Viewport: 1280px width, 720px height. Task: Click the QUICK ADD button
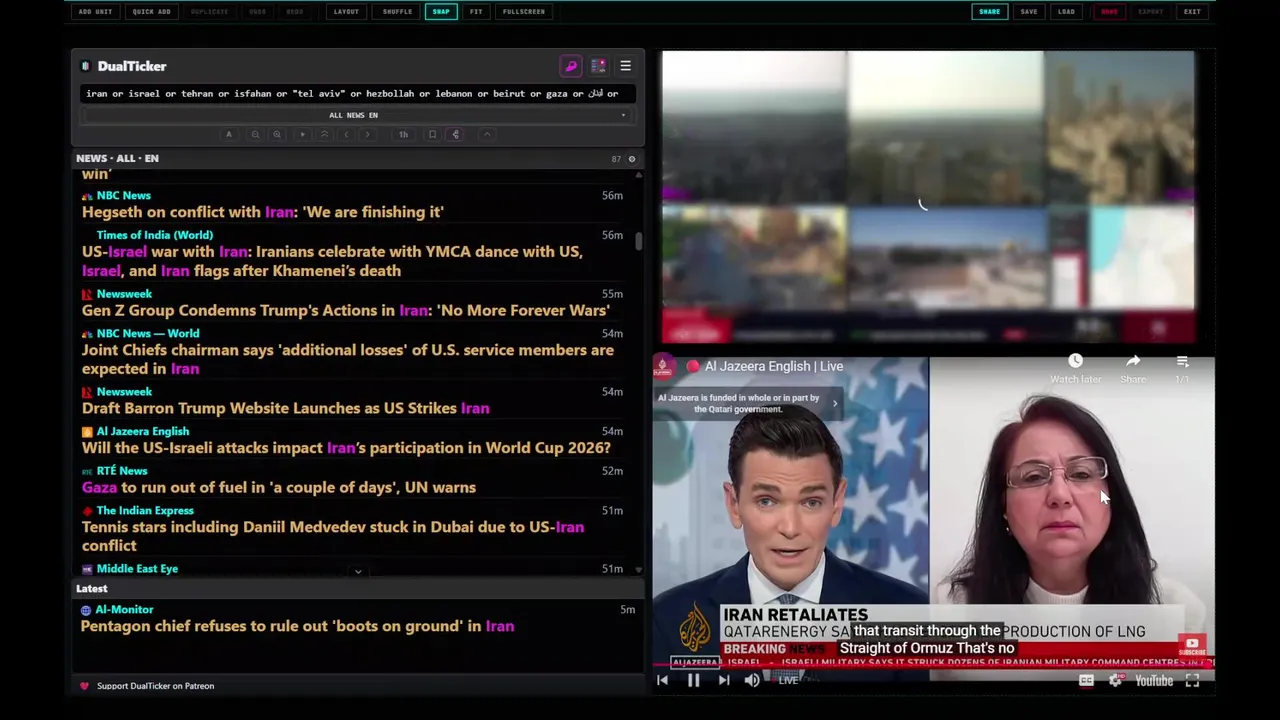(x=152, y=12)
